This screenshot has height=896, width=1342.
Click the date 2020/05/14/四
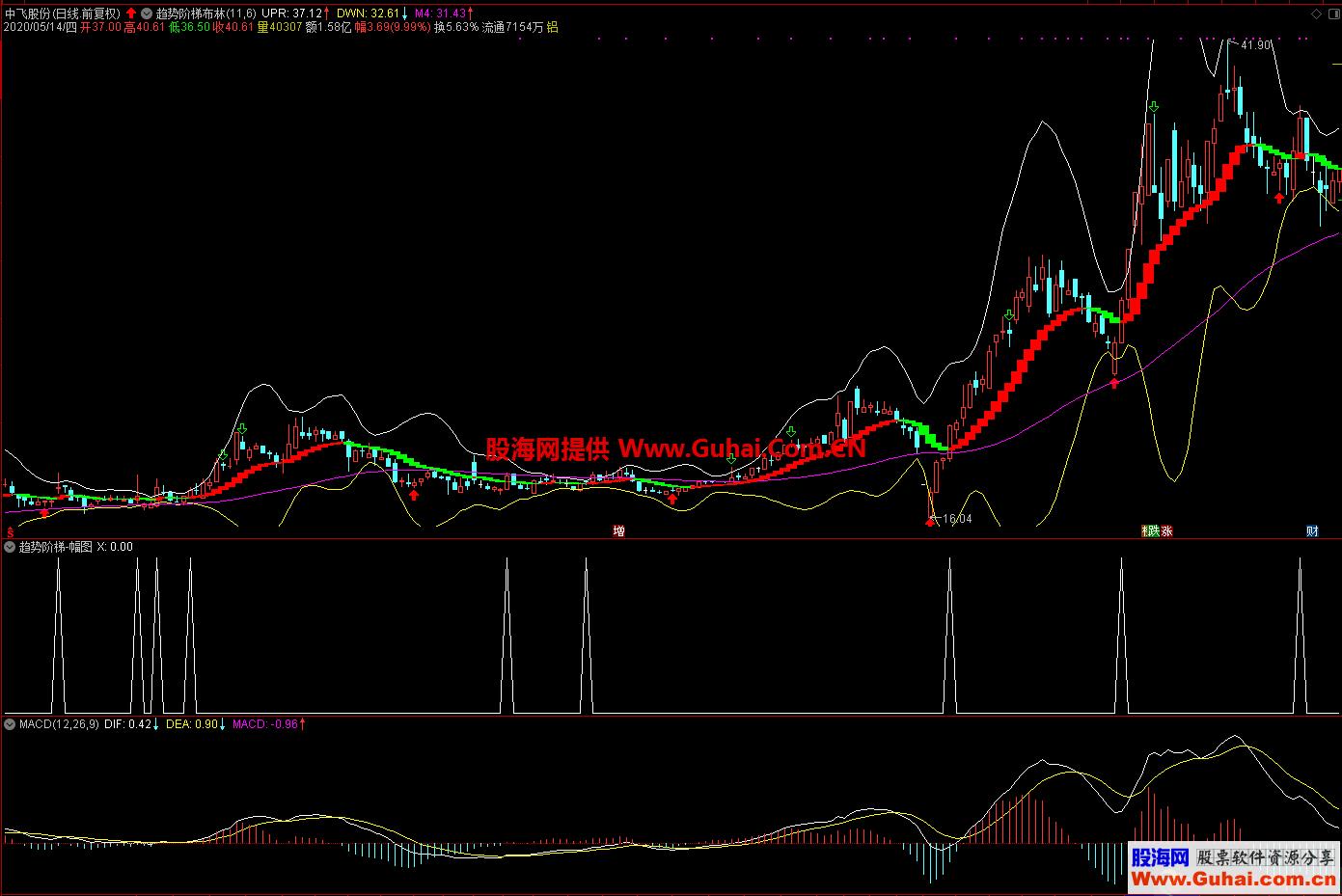(40, 28)
